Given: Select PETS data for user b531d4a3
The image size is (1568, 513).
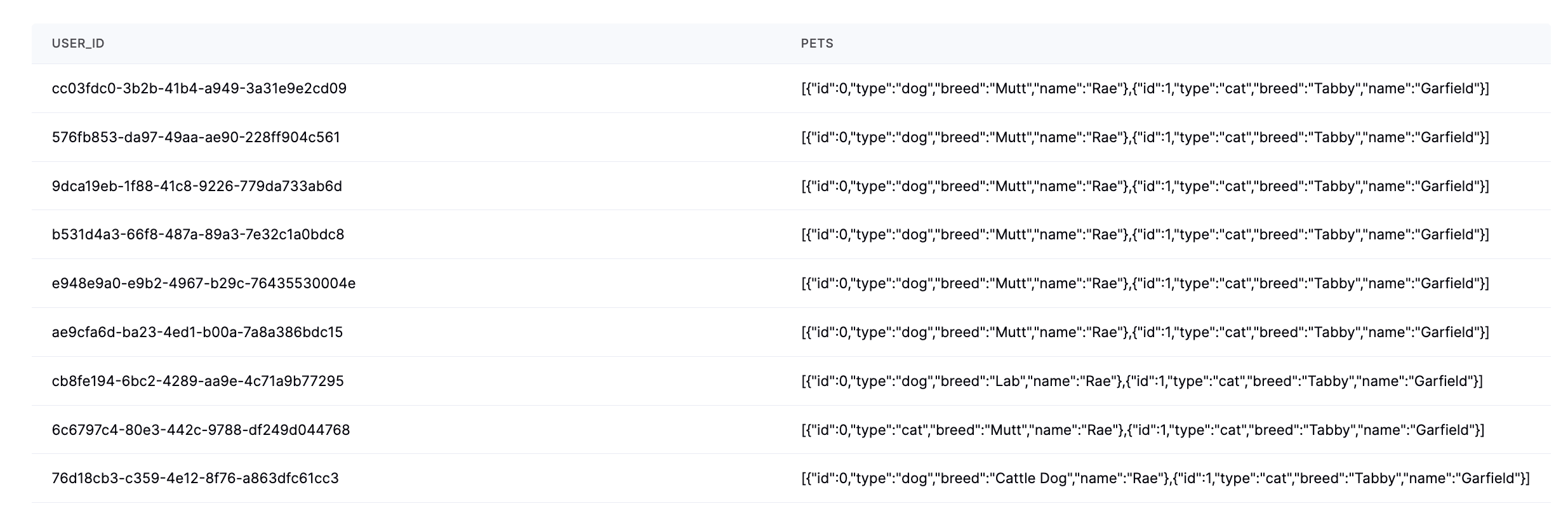Looking at the screenshot, I should (x=1145, y=235).
